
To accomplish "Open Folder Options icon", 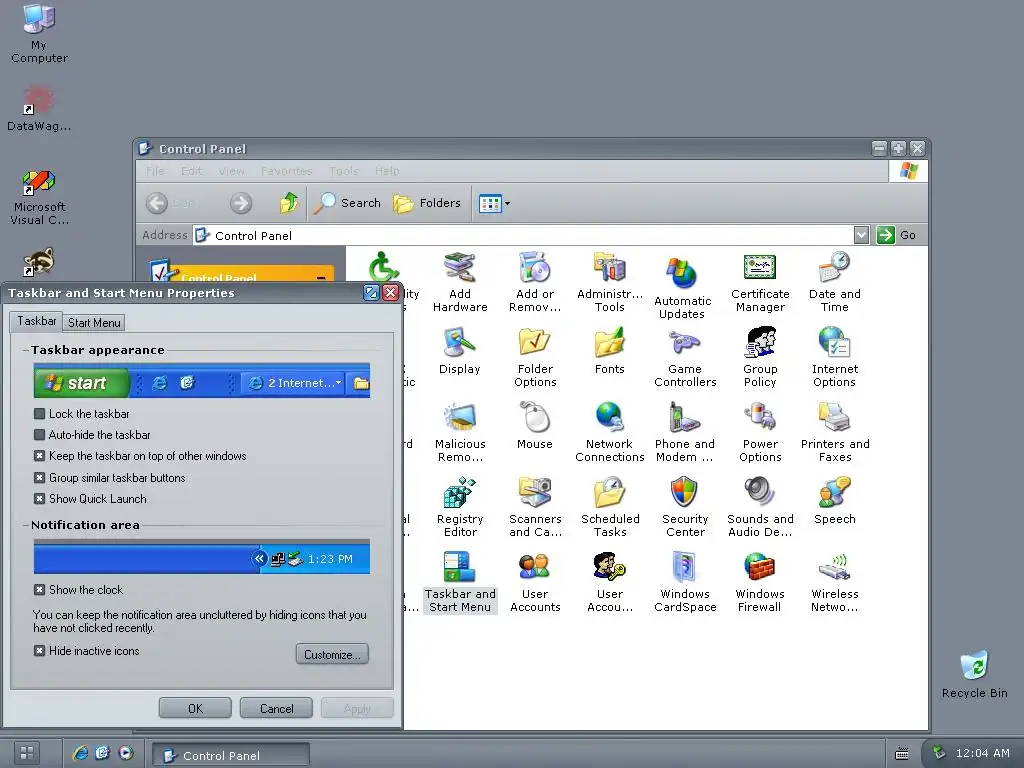I will click(x=535, y=357).
